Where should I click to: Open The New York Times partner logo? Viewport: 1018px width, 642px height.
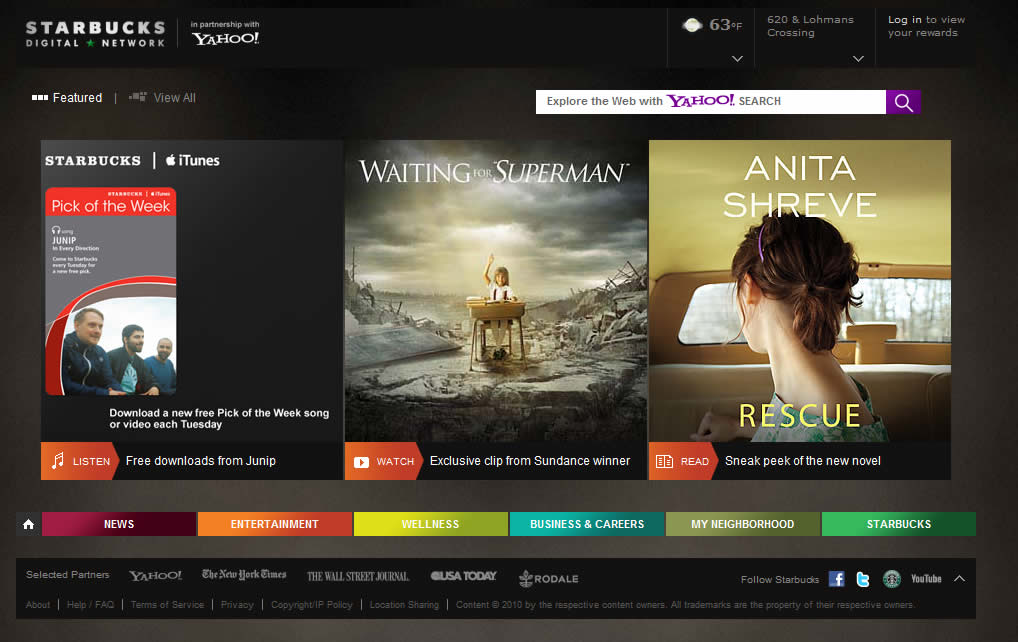click(x=244, y=574)
